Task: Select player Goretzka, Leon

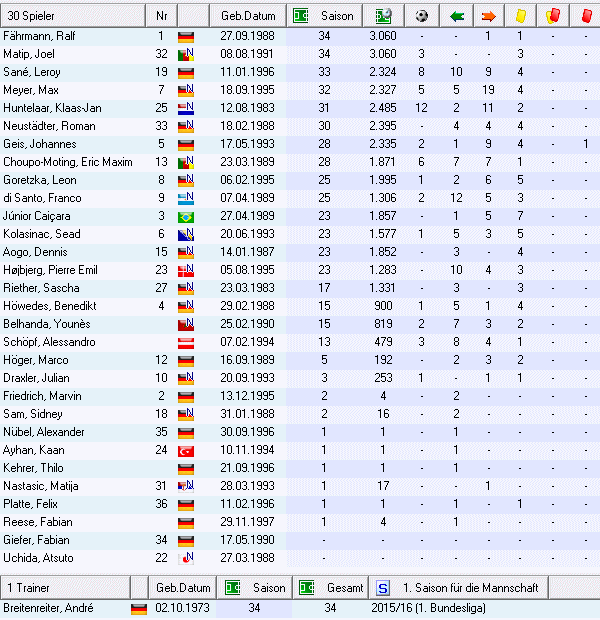Action: click(40, 180)
